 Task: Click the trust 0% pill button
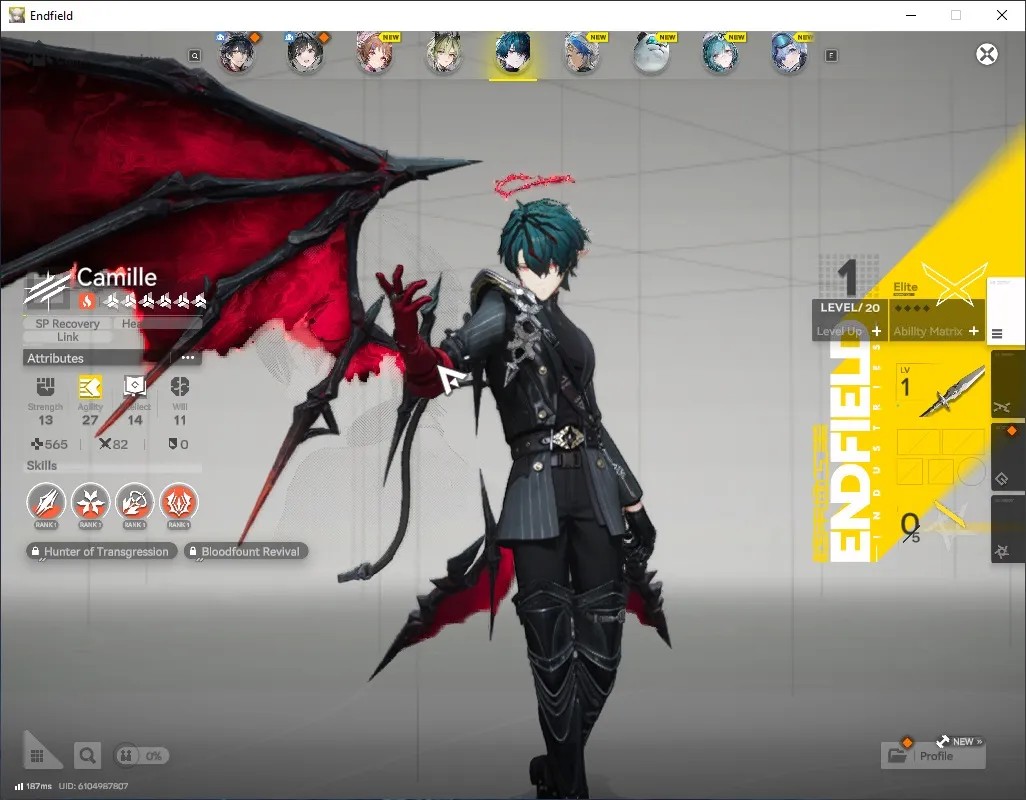point(141,756)
